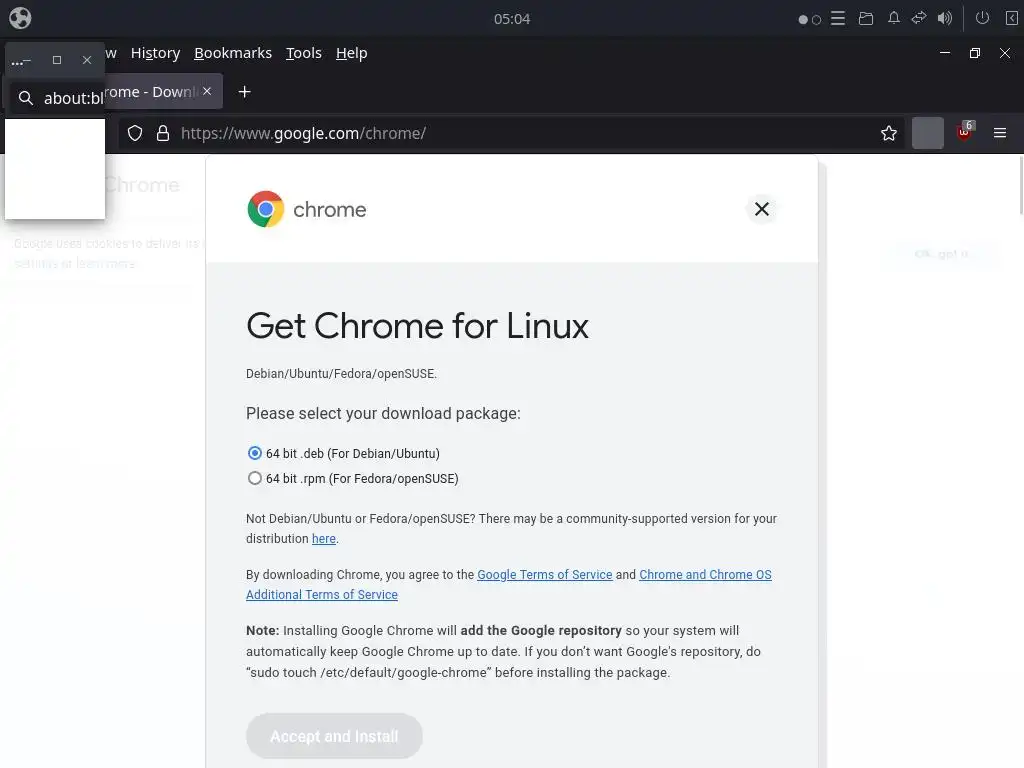Click the page vertical scrollbar
1024x768 pixels.
coord(1020,184)
